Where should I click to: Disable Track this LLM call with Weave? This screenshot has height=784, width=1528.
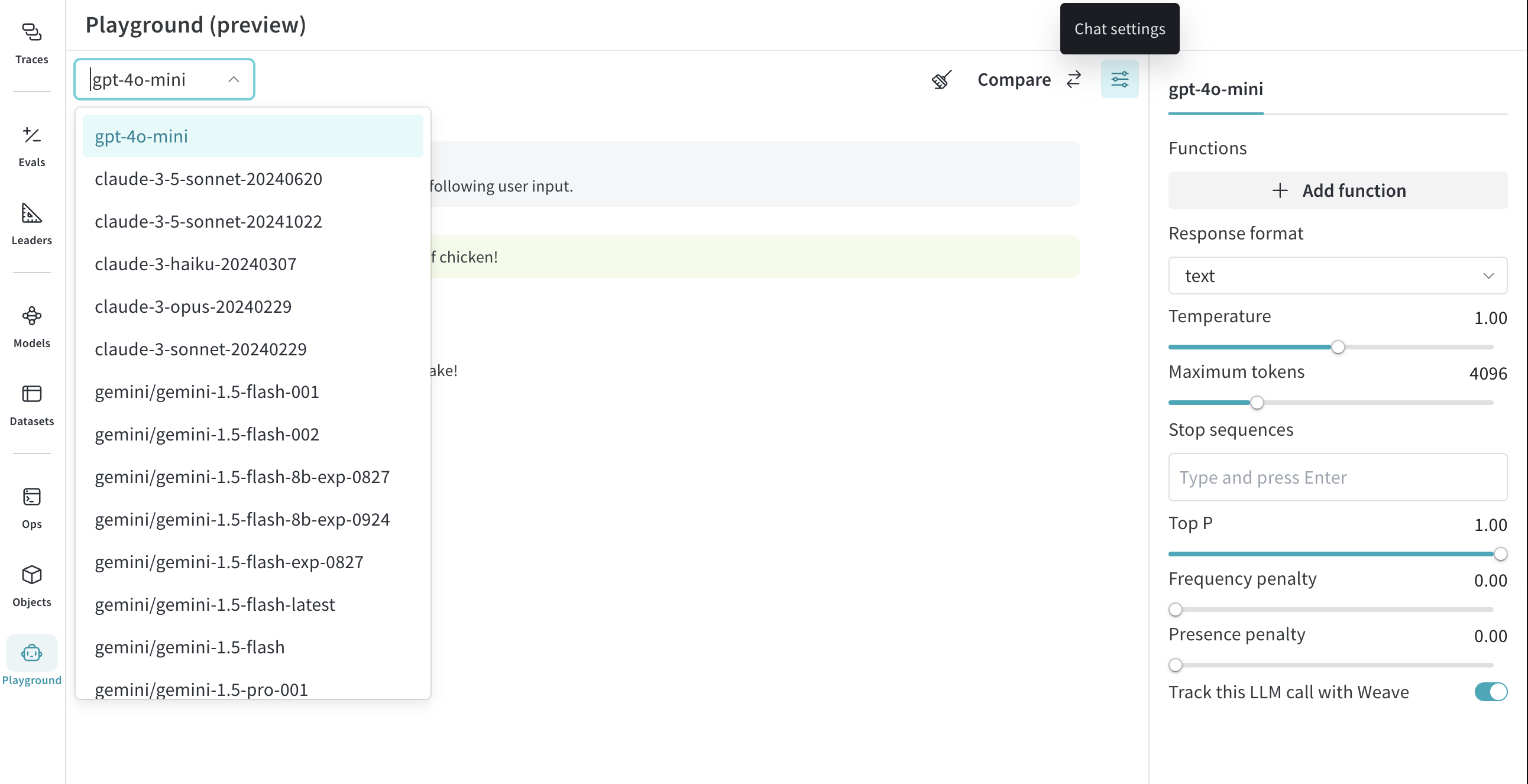point(1490,692)
